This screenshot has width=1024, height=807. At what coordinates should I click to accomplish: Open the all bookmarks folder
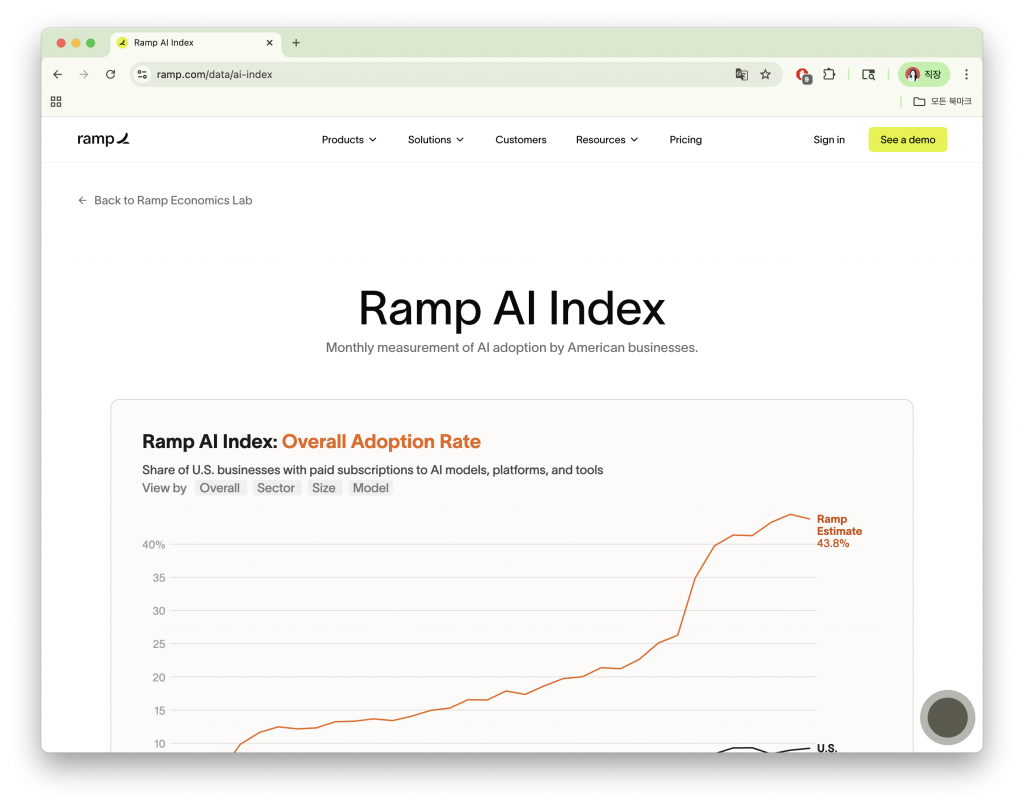[x=942, y=101]
